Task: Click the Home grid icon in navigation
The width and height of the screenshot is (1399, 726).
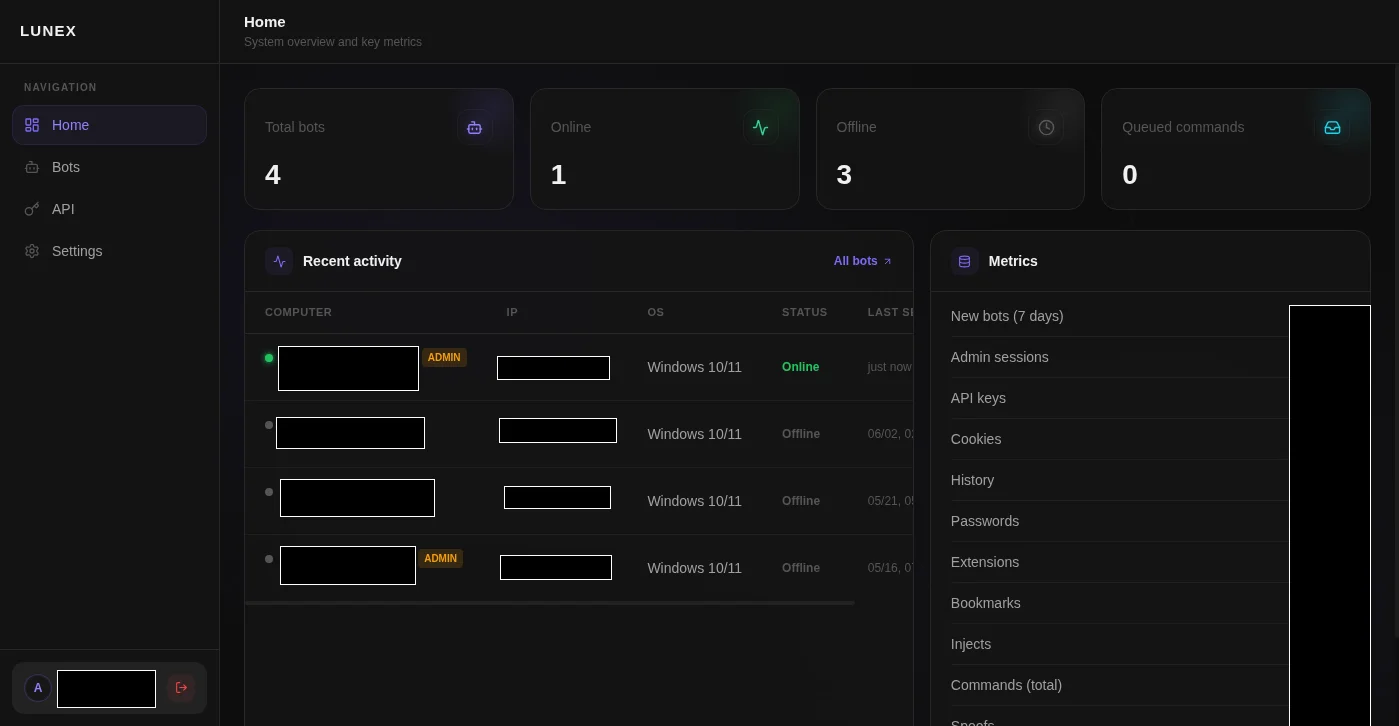Action: [x=32, y=125]
